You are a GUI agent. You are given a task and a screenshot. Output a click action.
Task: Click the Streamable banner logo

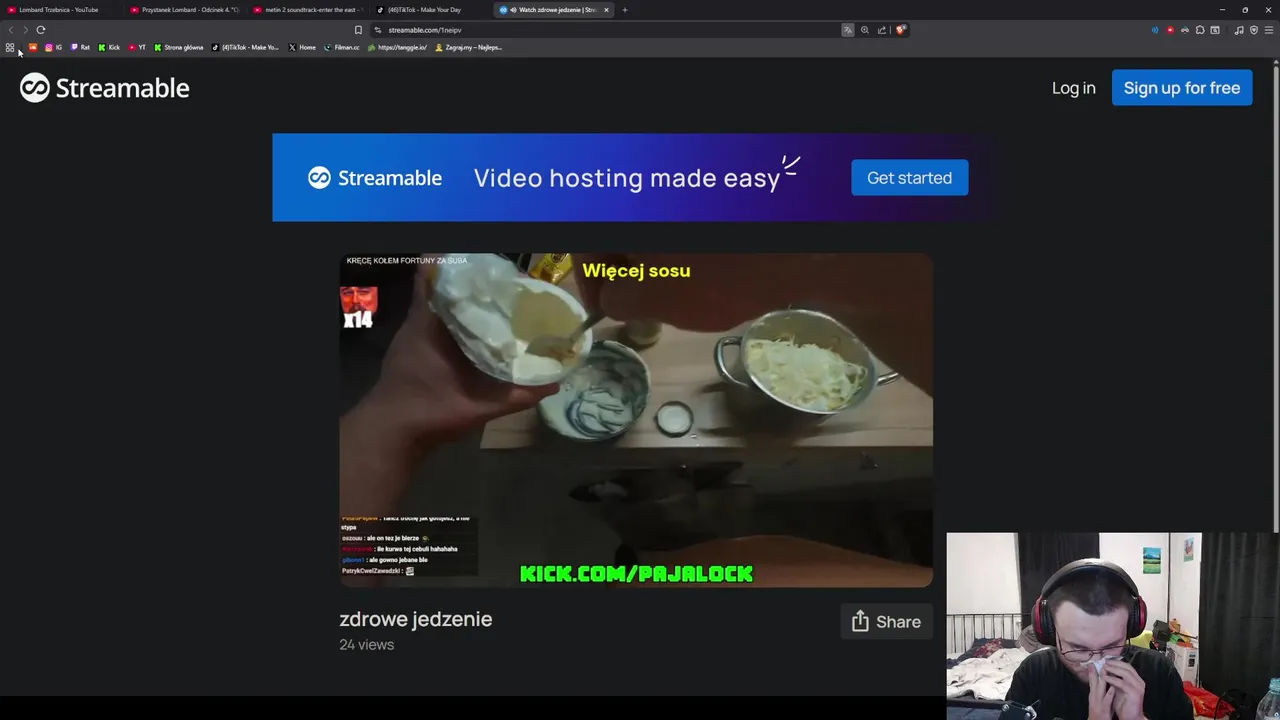coord(374,177)
